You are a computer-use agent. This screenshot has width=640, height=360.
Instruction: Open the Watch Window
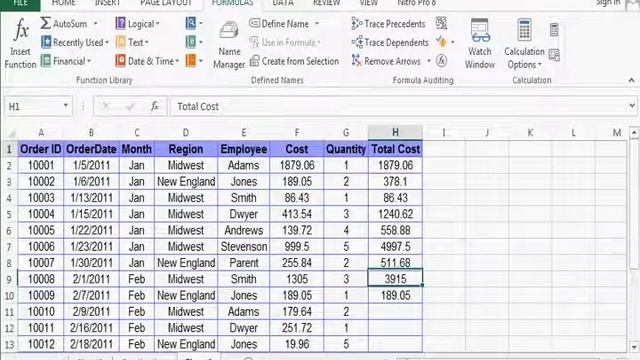480,44
